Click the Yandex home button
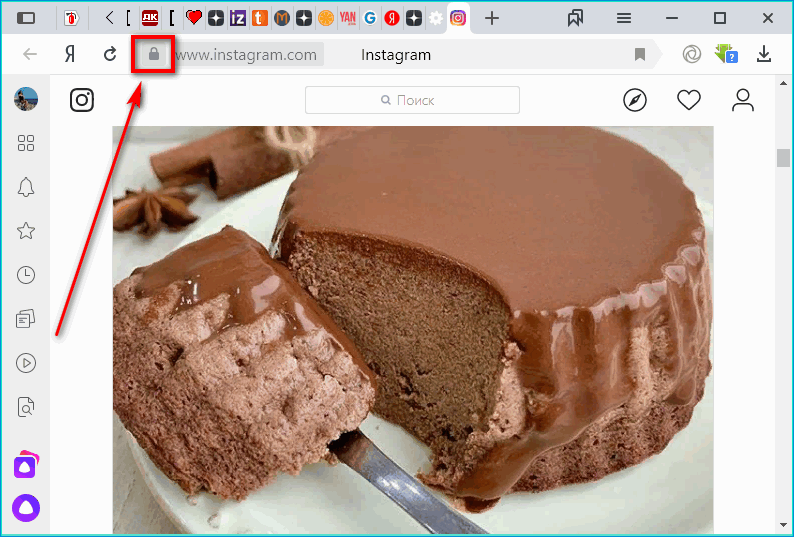Image resolution: width=794 pixels, height=537 pixels. (x=70, y=55)
